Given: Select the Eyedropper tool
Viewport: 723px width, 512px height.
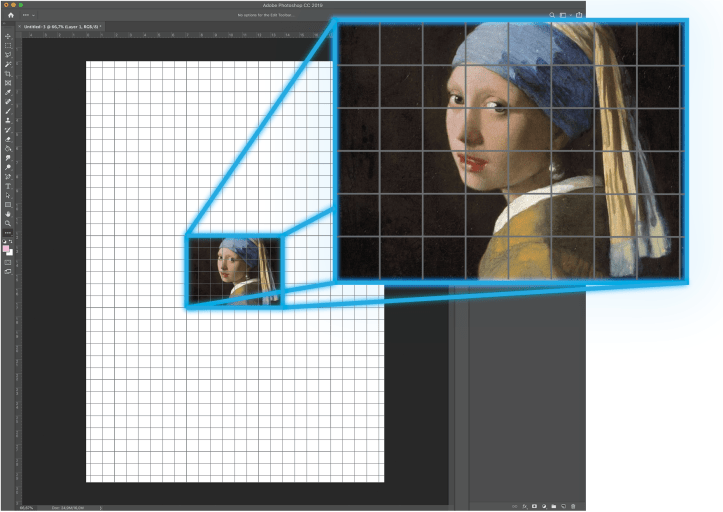Looking at the screenshot, I should pyautogui.click(x=9, y=92).
